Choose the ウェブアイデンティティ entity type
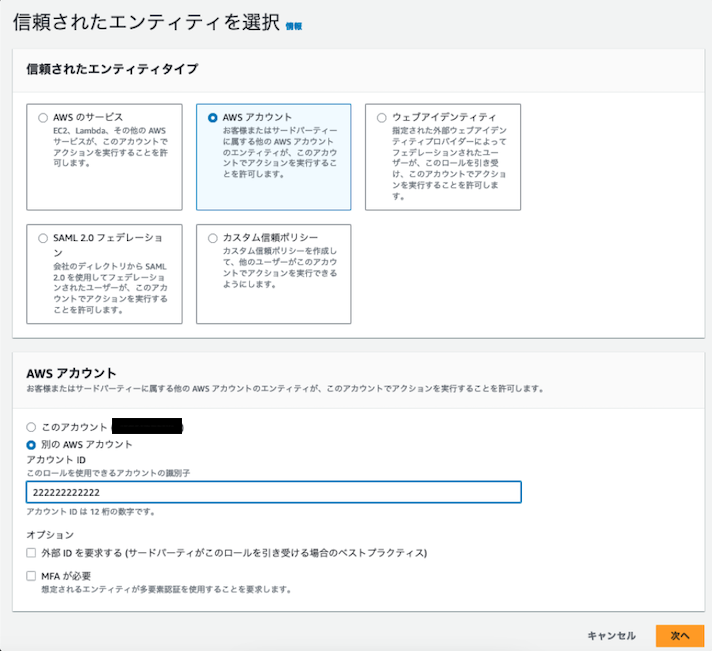This screenshot has width=712, height=651. [x=382, y=118]
